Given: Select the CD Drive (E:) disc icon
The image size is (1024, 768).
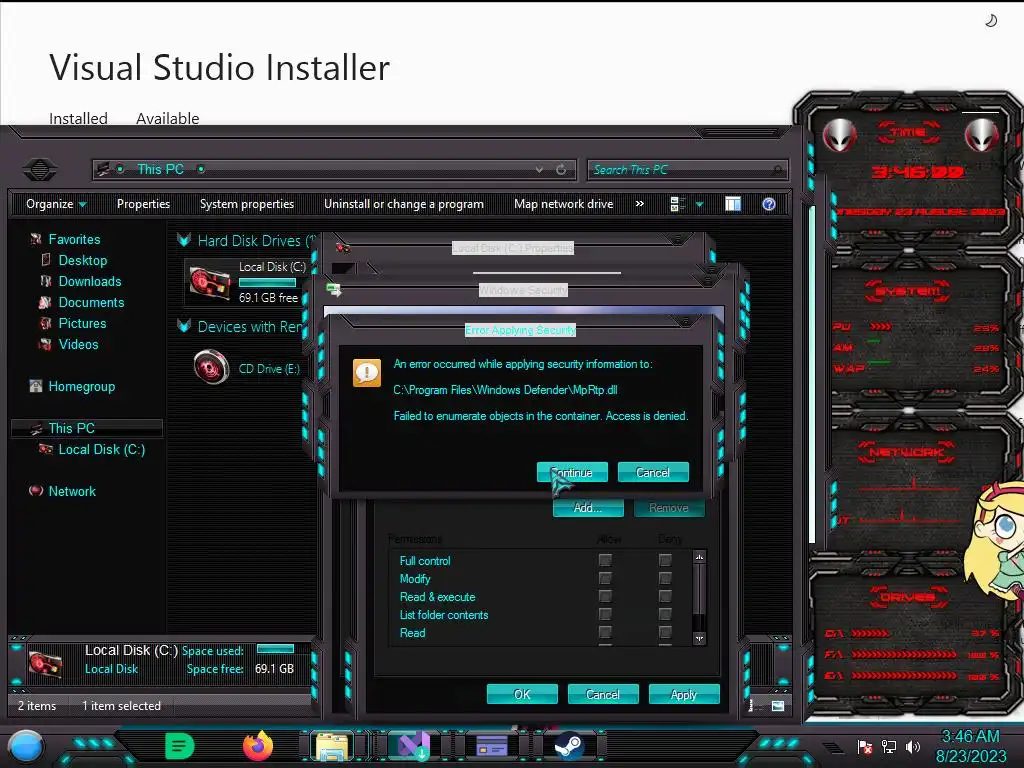Looking at the screenshot, I should click(x=212, y=367).
